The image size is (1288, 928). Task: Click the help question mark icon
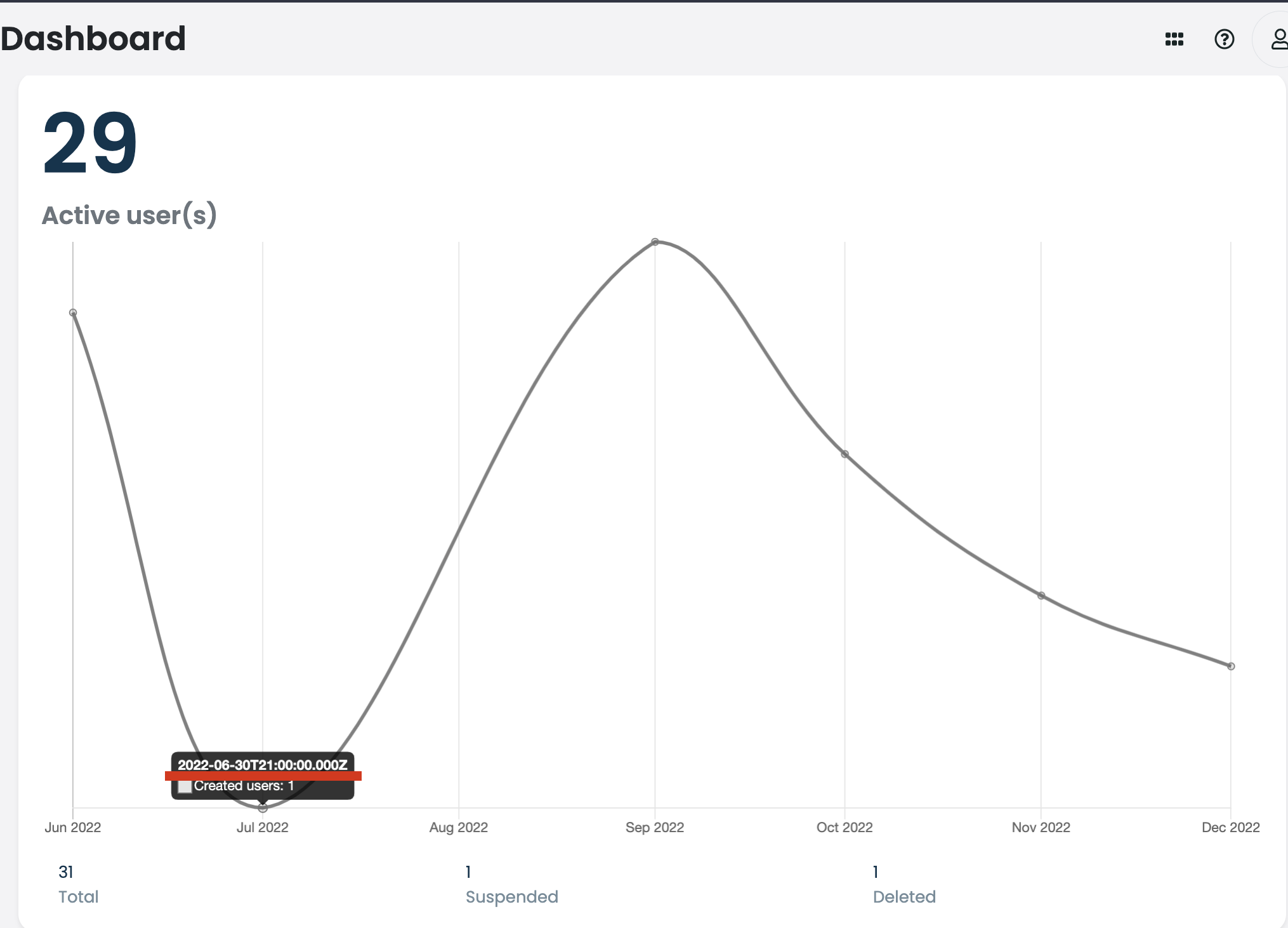[x=1223, y=39]
